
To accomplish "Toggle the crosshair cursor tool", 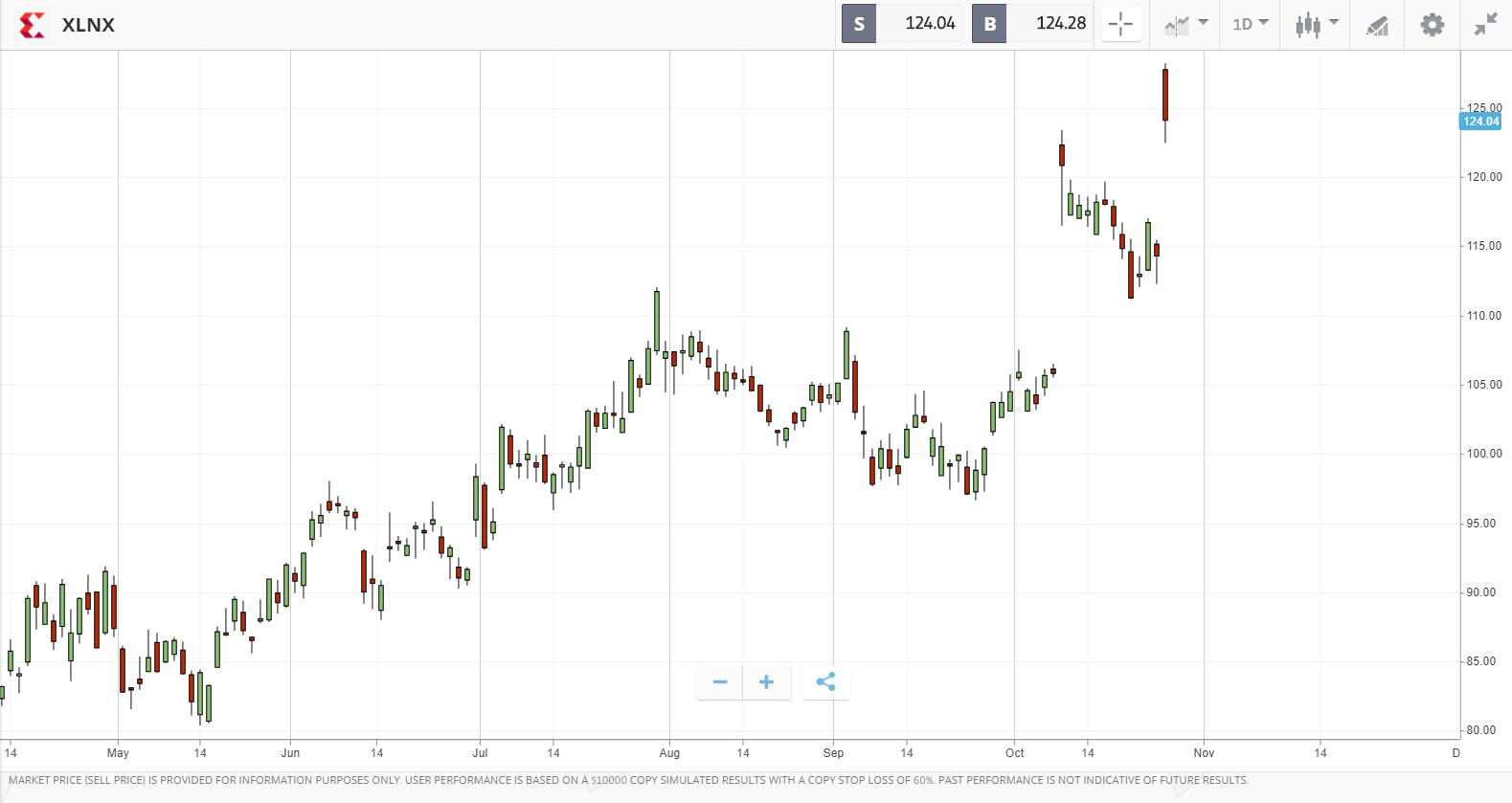I will (x=1120, y=24).
